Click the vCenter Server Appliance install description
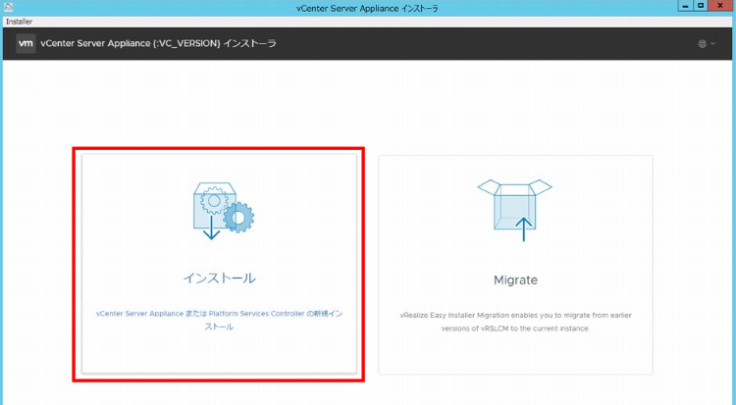Screen dimensions: 736x405 click(x=219, y=320)
